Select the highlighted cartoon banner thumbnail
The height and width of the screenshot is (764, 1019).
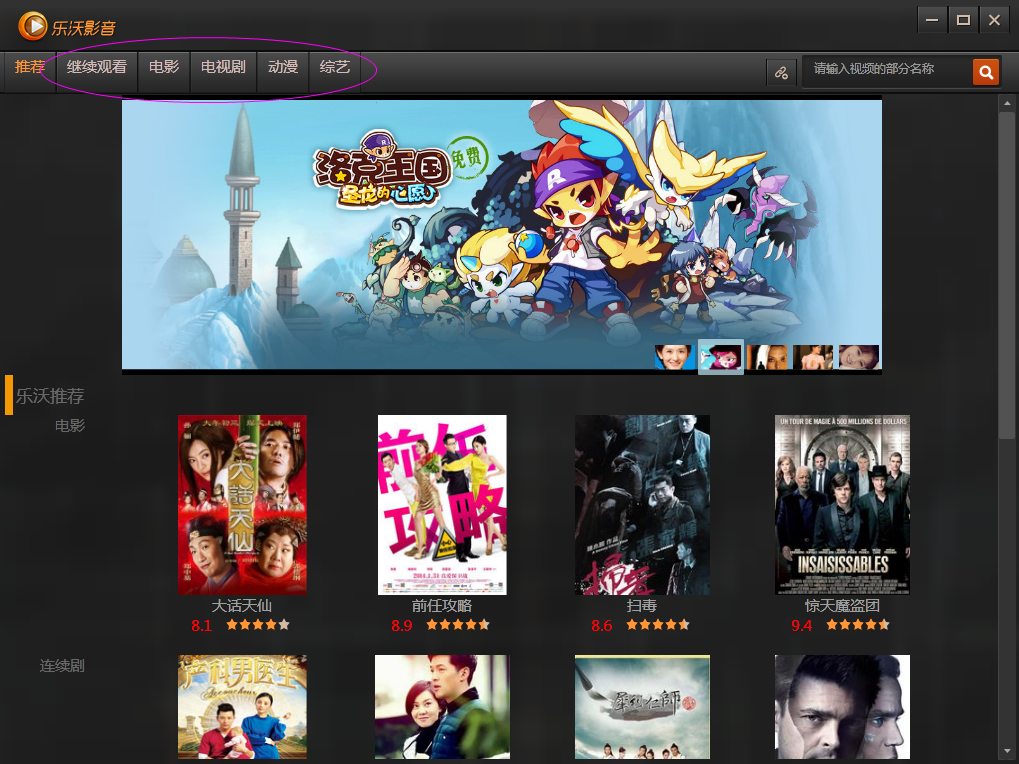(721, 357)
